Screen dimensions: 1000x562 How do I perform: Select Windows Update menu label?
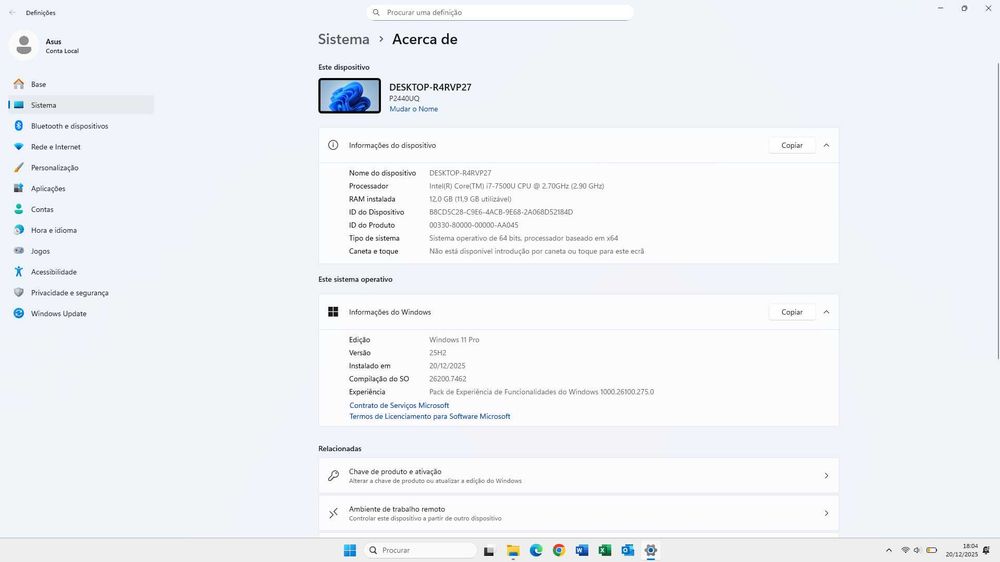(x=59, y=314)
